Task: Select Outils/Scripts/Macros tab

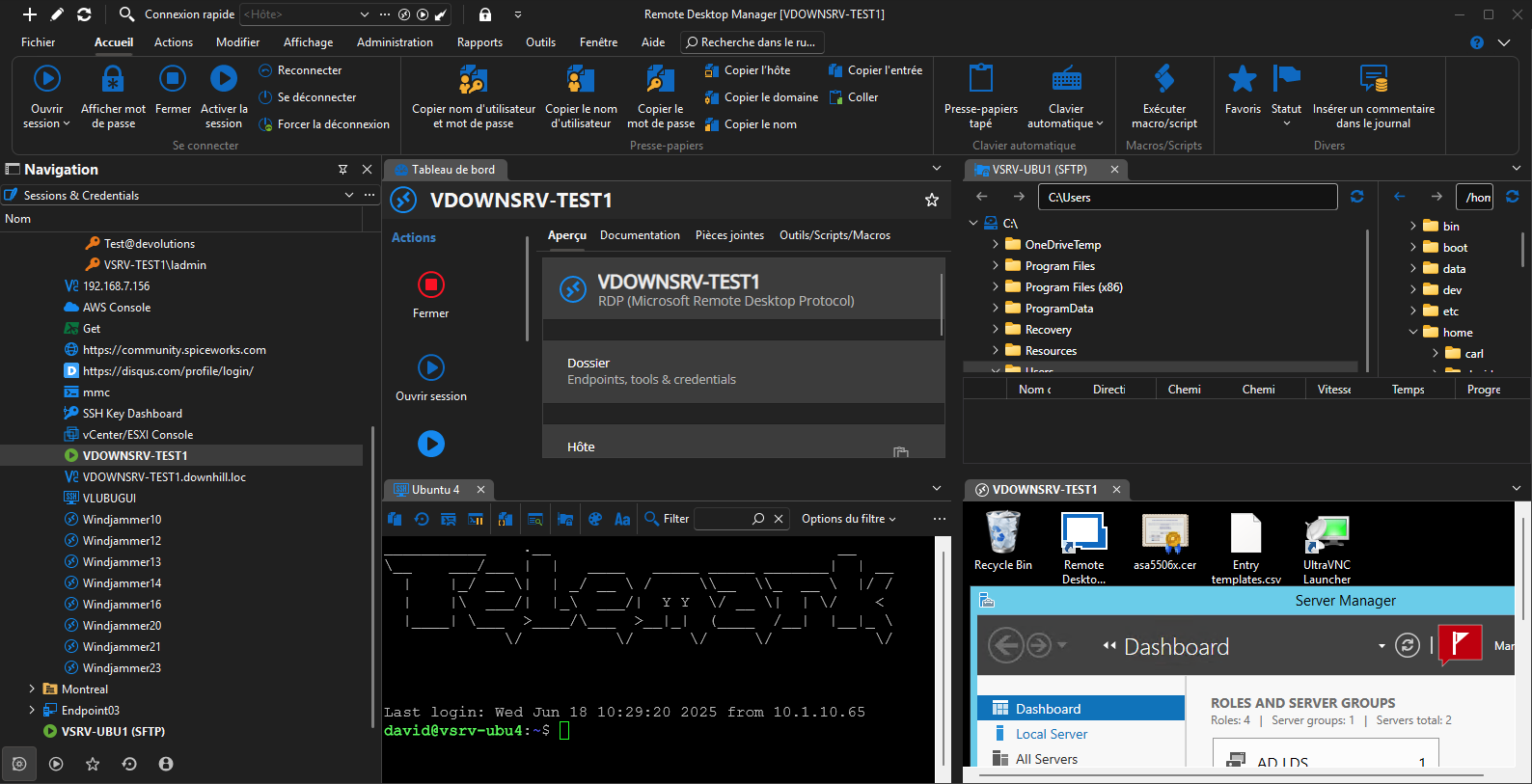Action: point(835,235)
